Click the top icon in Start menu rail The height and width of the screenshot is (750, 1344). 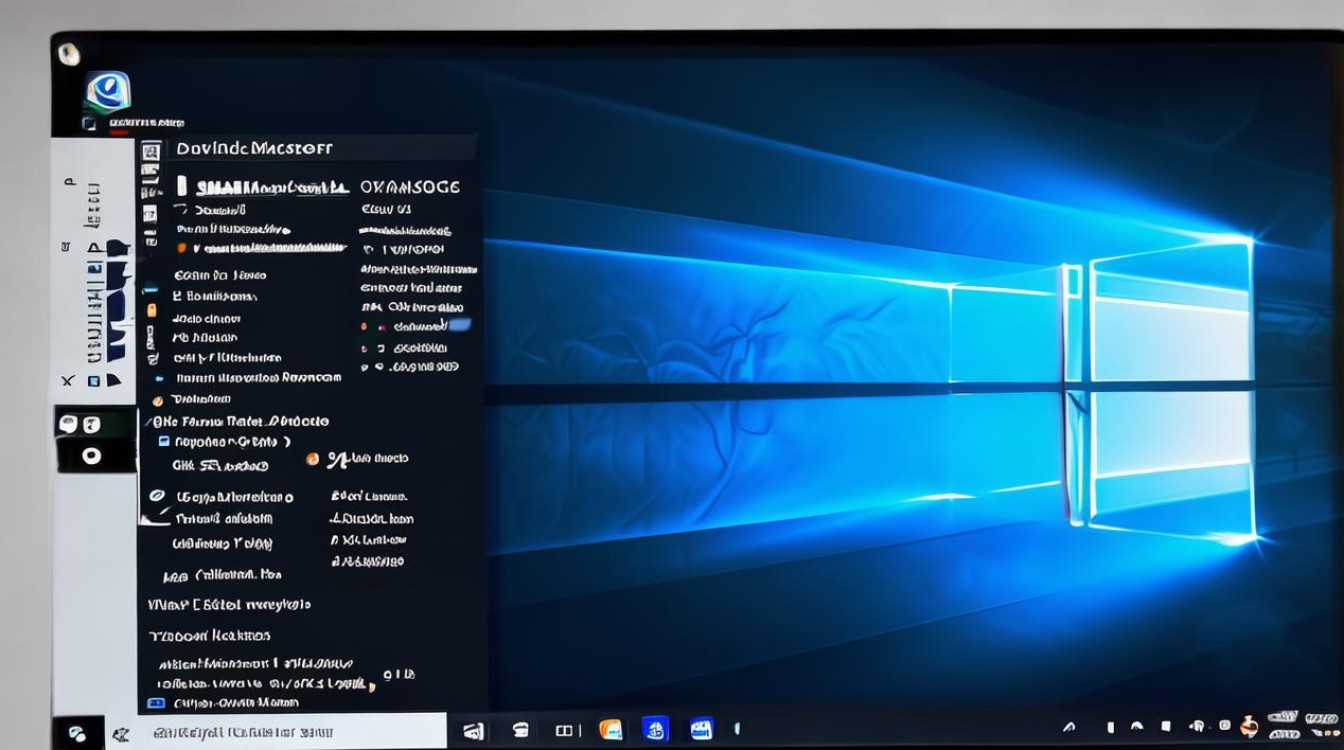tap(150, 152)
